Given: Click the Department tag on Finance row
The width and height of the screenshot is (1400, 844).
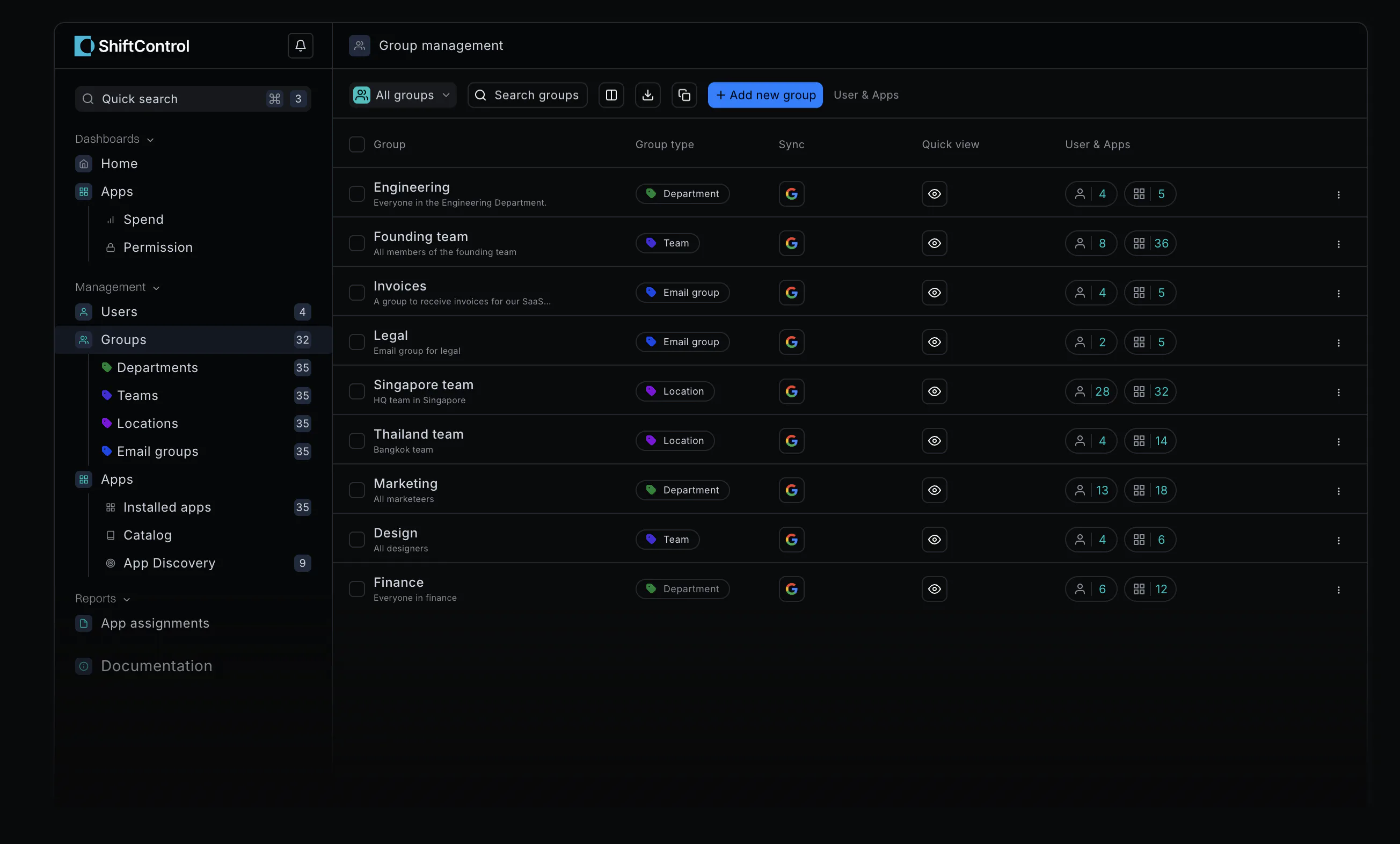Looking at the screenshot, I should [x=682, y=589].
